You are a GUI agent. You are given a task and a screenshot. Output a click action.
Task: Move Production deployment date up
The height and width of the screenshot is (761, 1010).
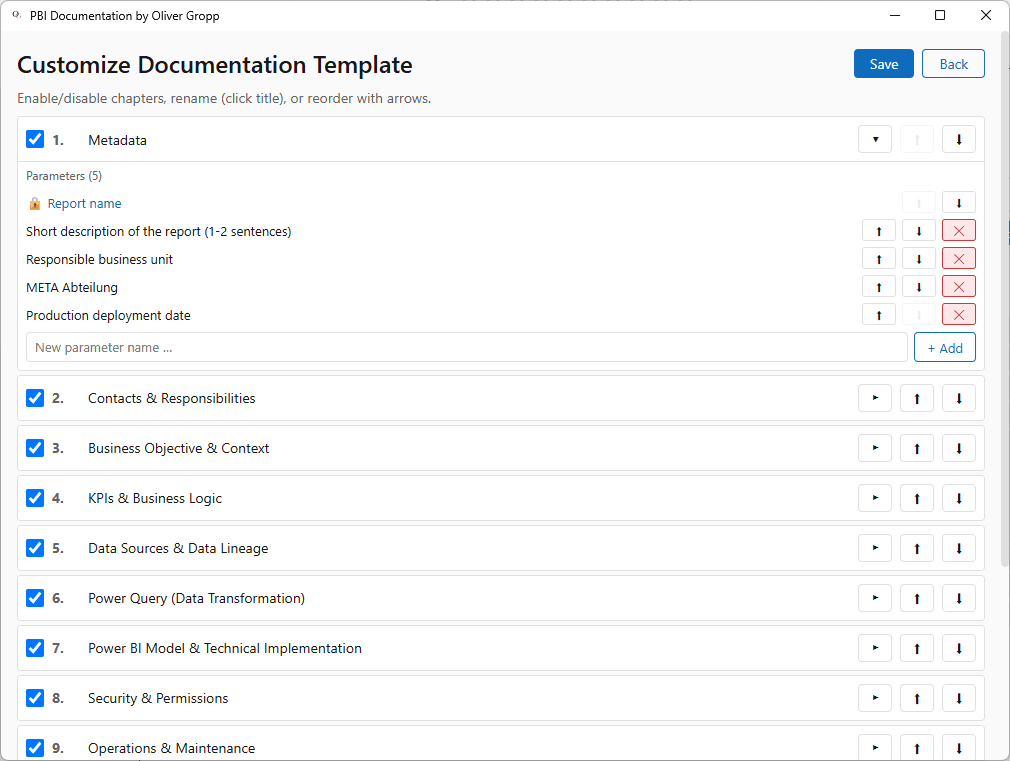pyautogui.click(x=879, y=315)
